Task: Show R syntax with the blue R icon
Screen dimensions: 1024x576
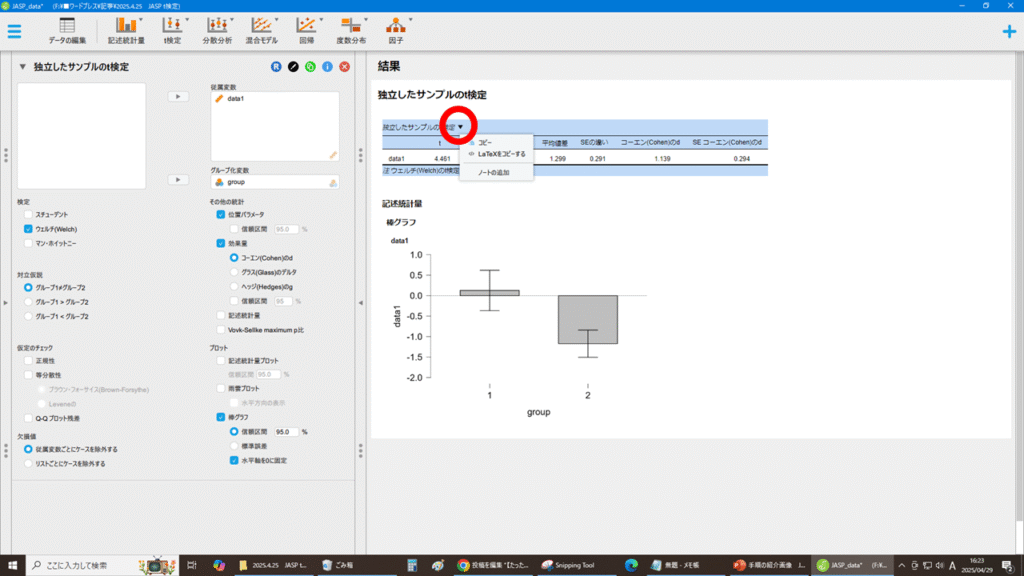Action: tap(276, 67)
